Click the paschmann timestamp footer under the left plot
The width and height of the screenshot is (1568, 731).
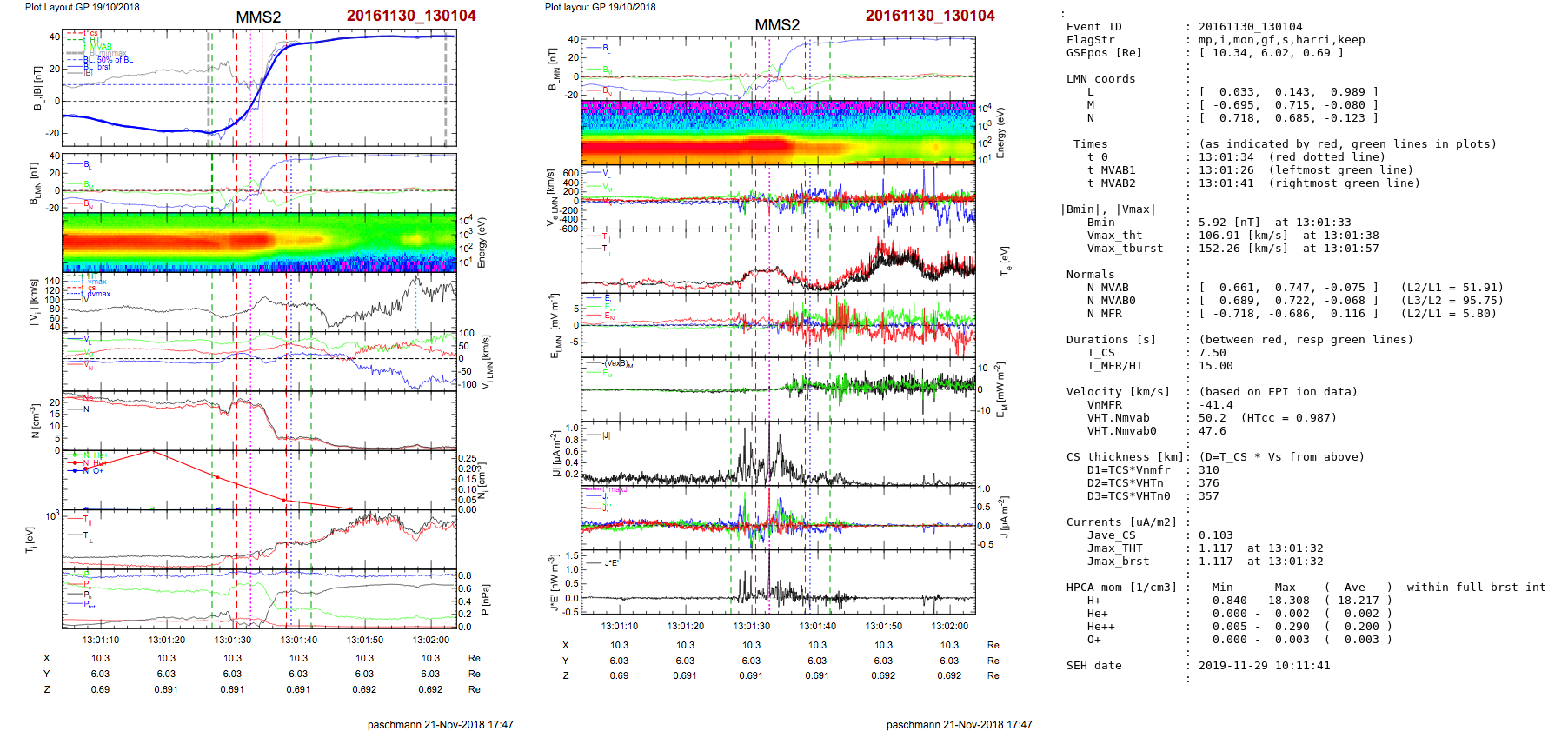click(x=440, y=724)
